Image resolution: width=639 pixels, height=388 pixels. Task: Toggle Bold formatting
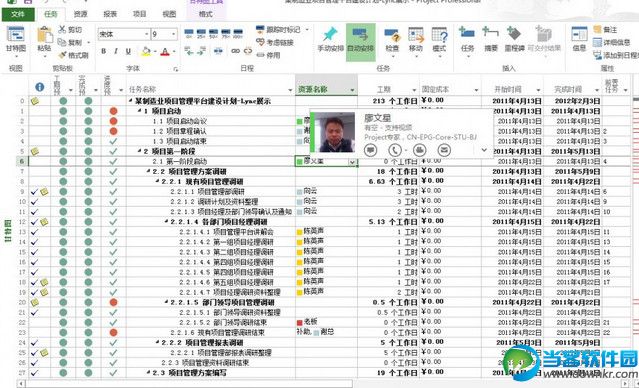[x=104, y=51]
